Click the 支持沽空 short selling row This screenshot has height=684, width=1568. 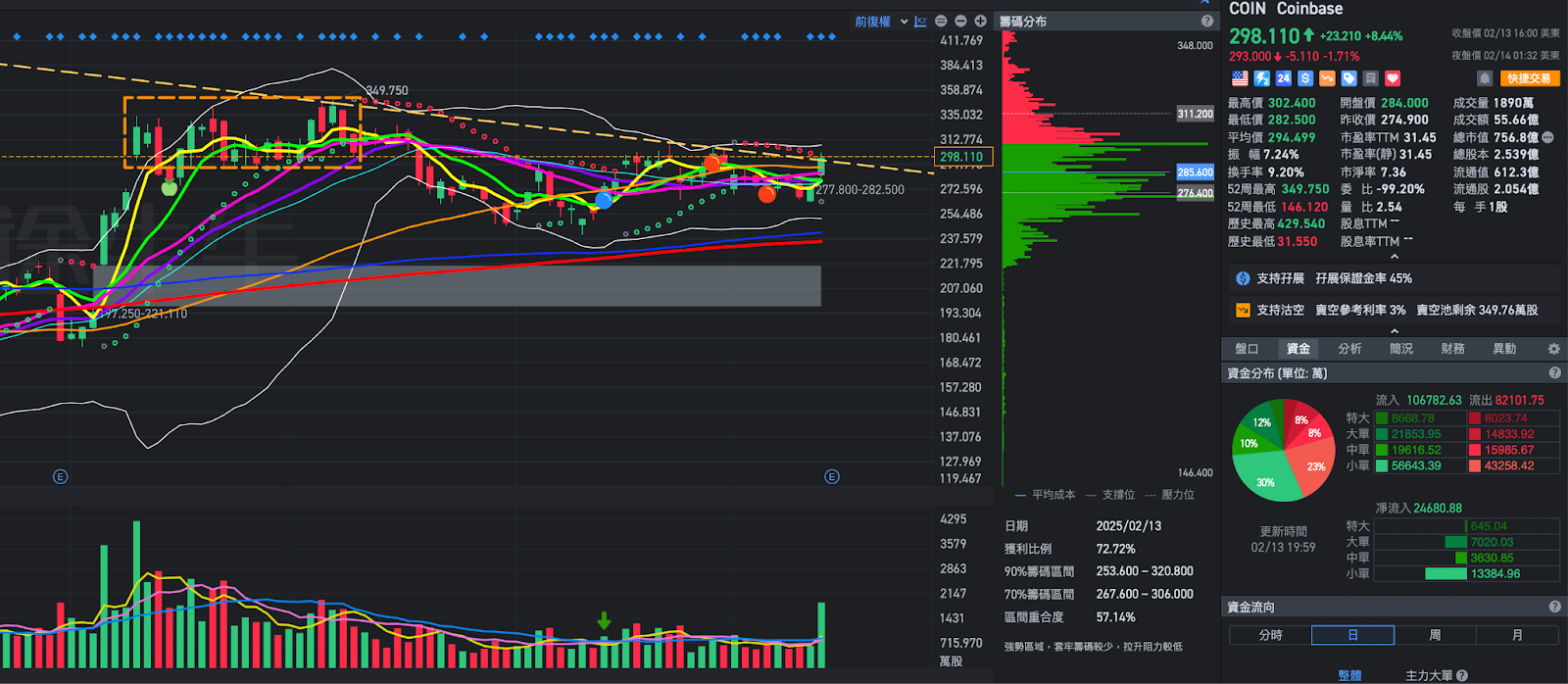click(x=1394, y=310)
